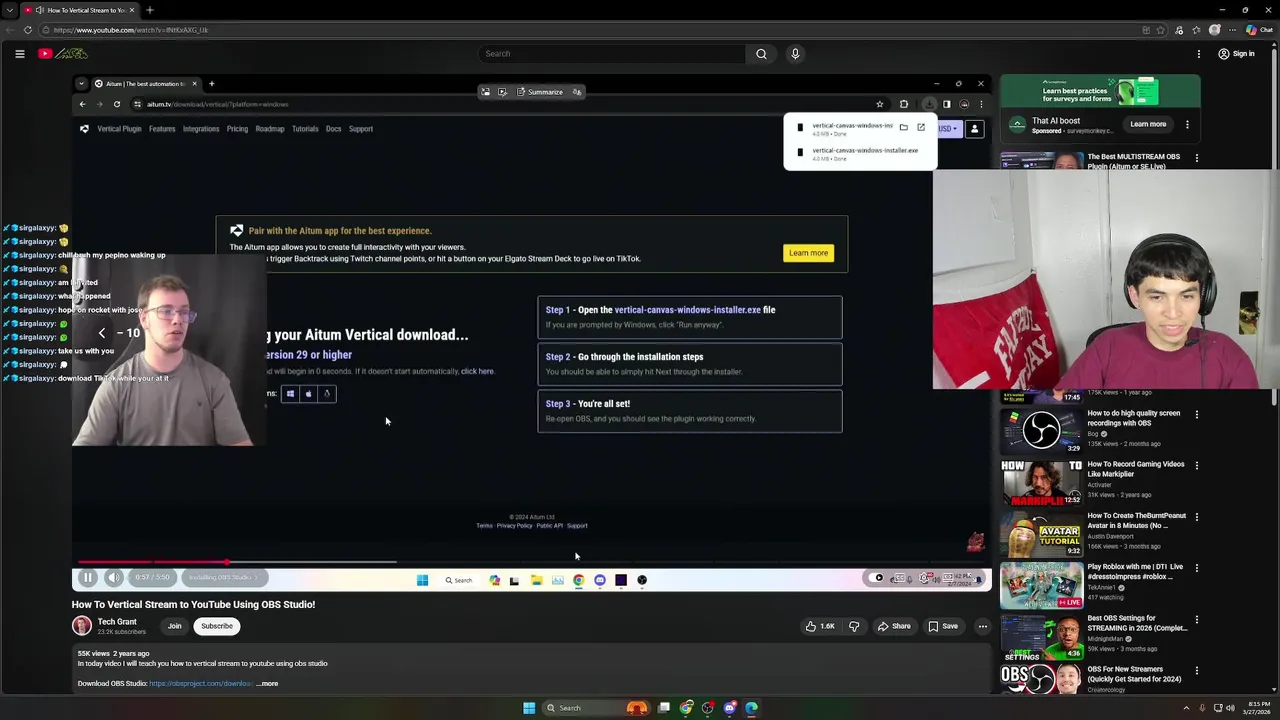This screenshot has width=1280, height=720.
Task: Select the How To Vertical Stream browser tab
Action: pos(80,10)
